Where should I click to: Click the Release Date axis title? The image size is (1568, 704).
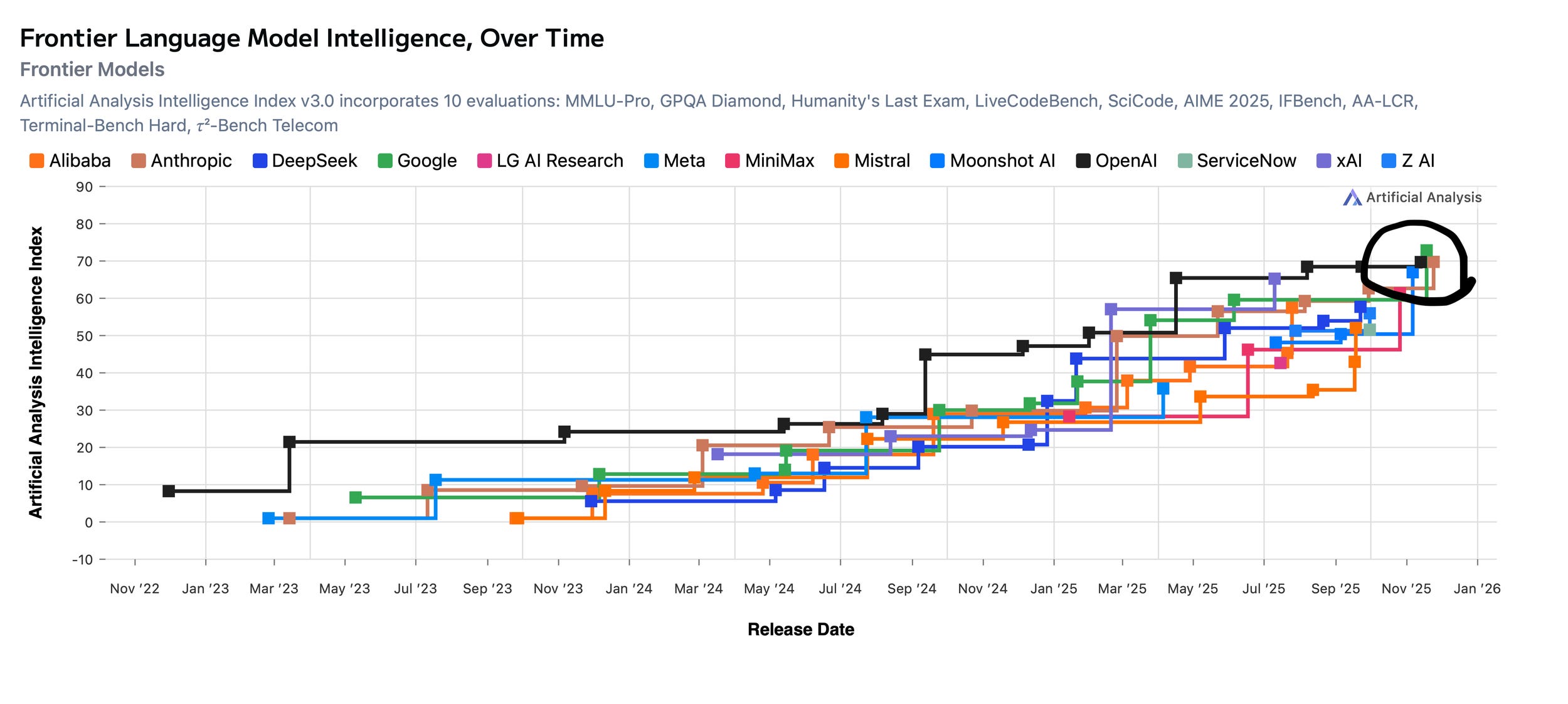coord(800,629)
